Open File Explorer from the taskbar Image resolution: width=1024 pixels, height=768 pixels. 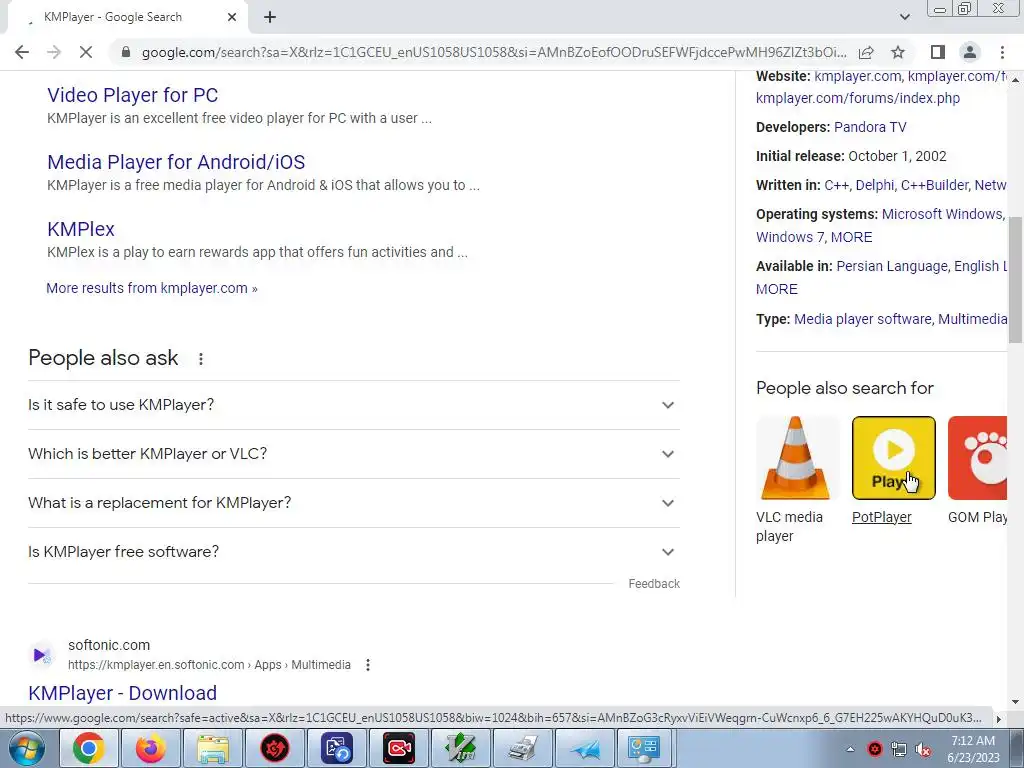(213, 748)
